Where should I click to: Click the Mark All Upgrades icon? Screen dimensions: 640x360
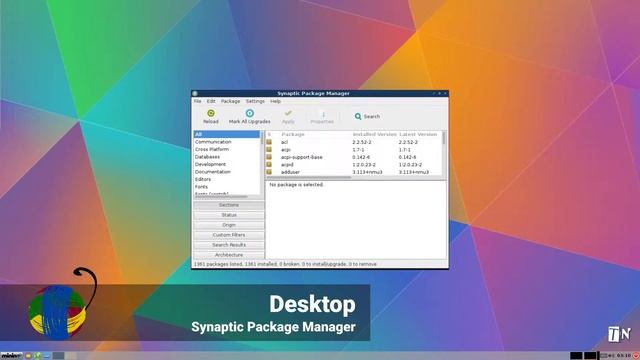point(249,113)
